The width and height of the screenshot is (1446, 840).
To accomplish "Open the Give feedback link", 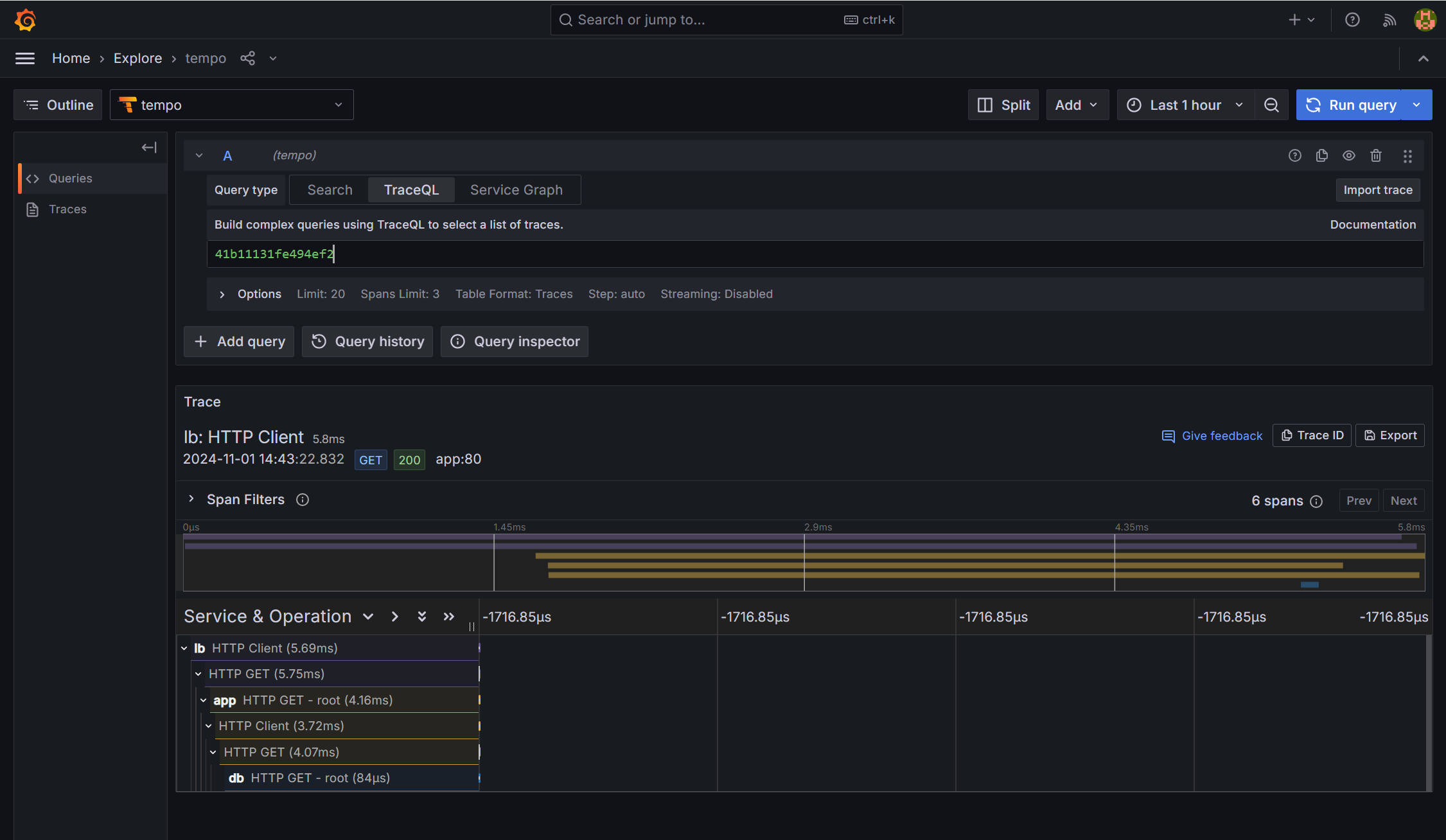I will pyautogui.click(x=1212, y=436).
